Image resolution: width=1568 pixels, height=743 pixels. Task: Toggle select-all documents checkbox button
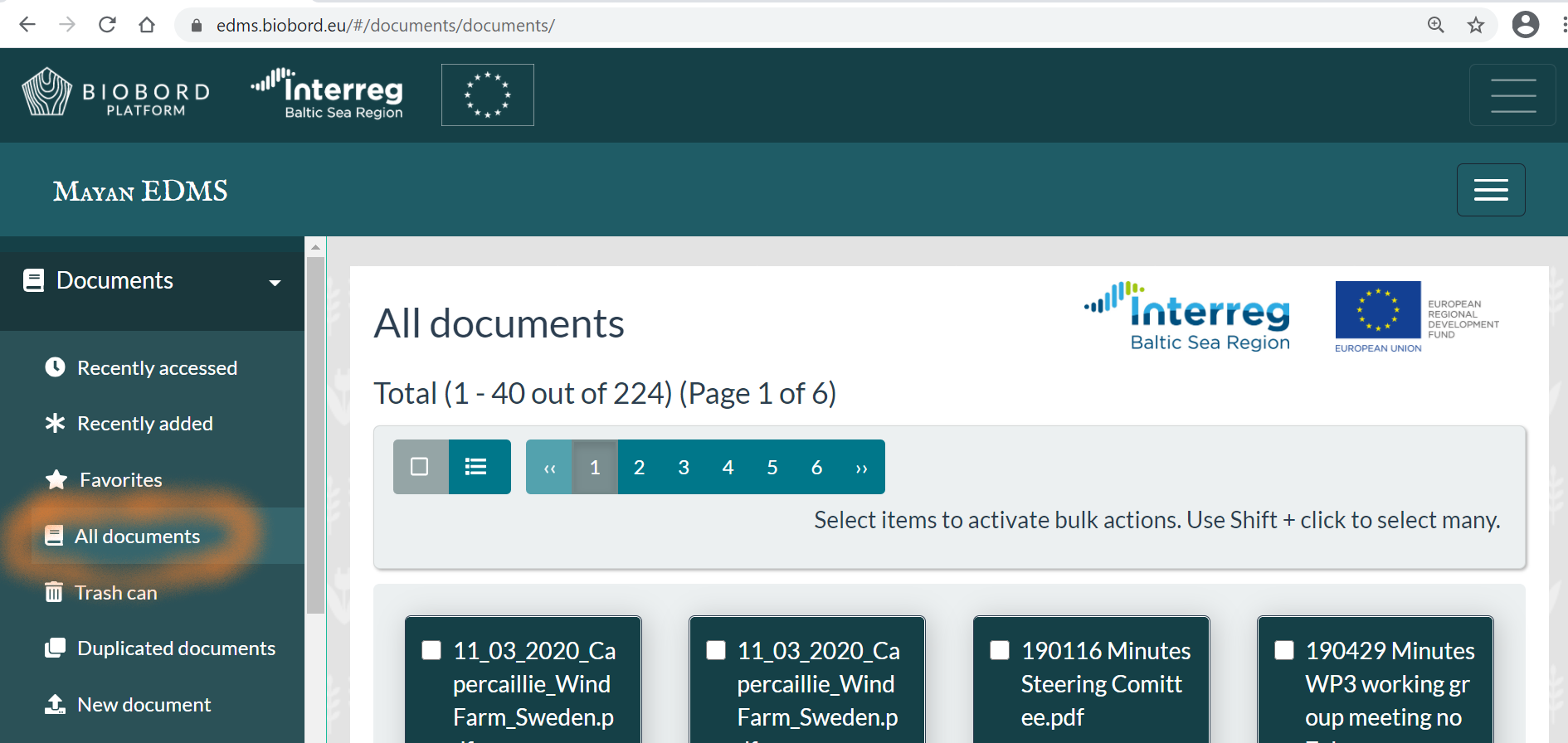coord(421,467)
